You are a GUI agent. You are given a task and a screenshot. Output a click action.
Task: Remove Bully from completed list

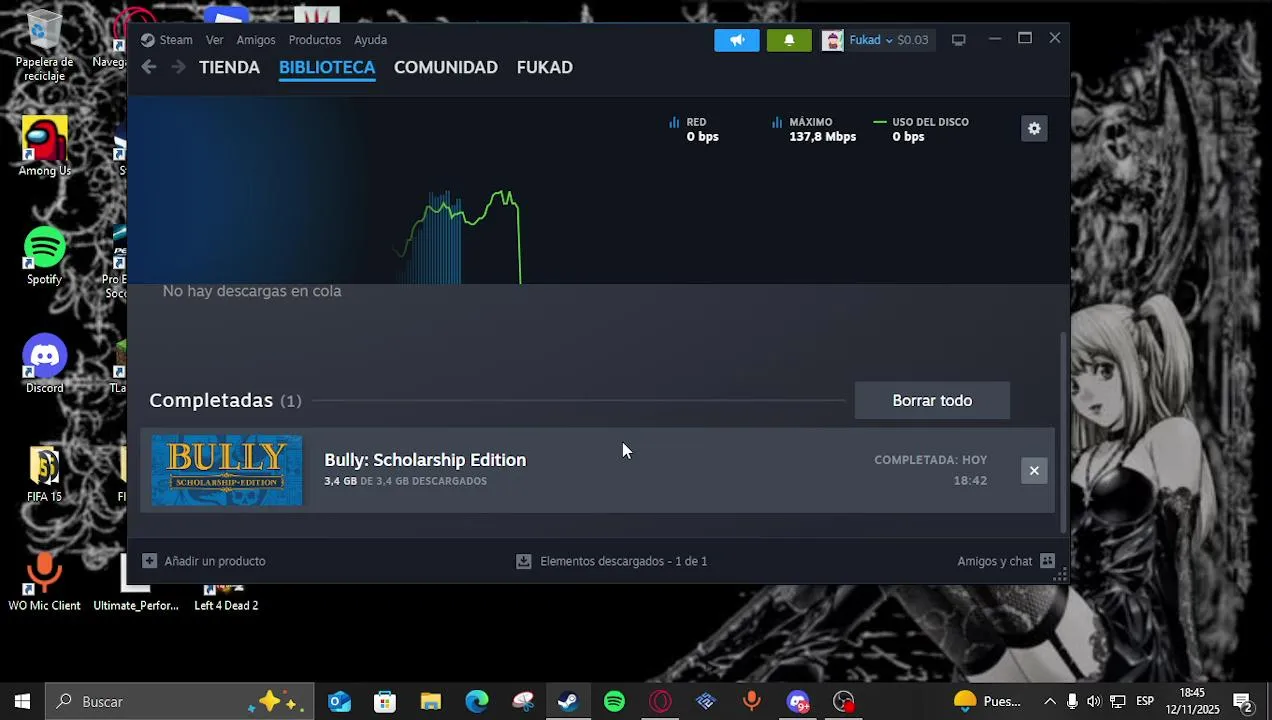(x=1034, y=470)
